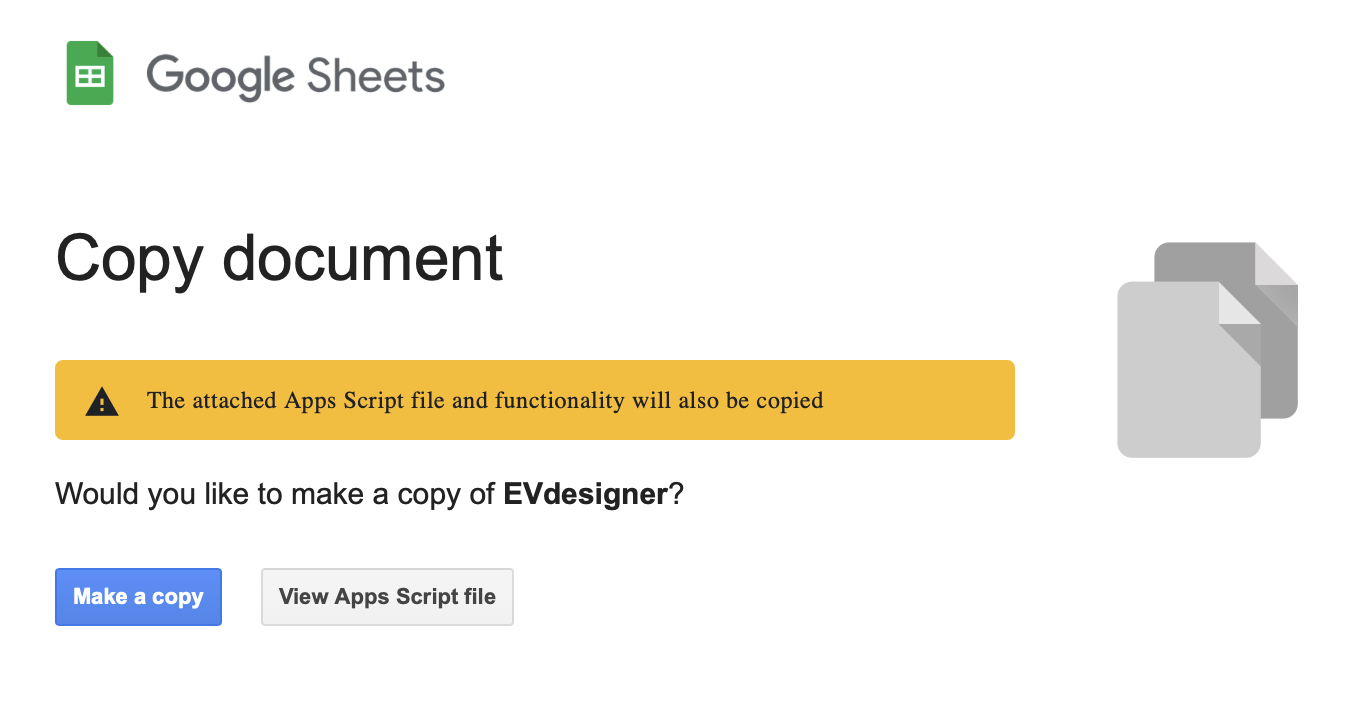This screenshot has height=702, width=1352.
Task: Click the Google Sheets wordmark text
Action: (x=295, y=76)
